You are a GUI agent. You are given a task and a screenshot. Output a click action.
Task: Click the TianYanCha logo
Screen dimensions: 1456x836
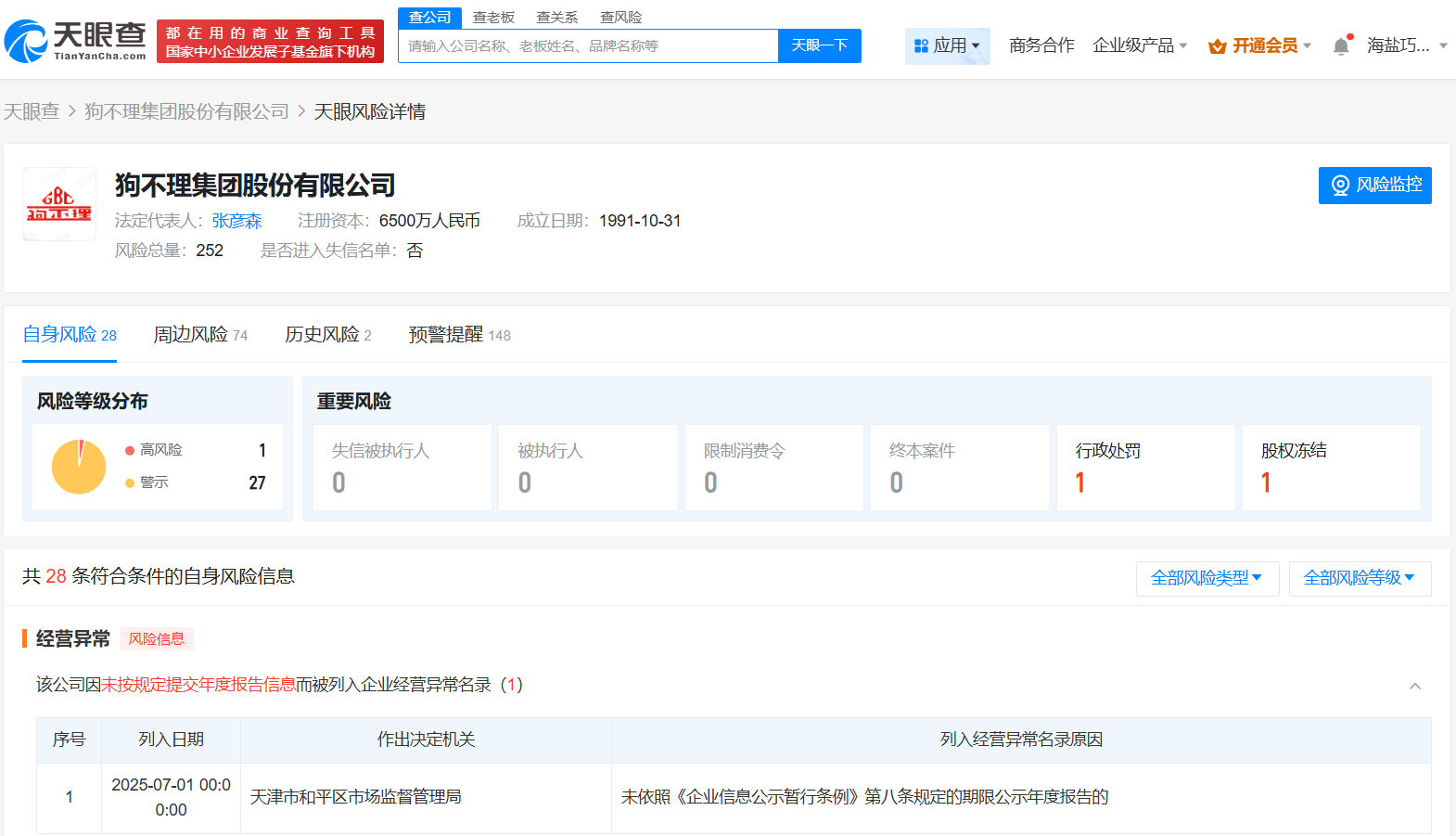click(x=75, y=42)
